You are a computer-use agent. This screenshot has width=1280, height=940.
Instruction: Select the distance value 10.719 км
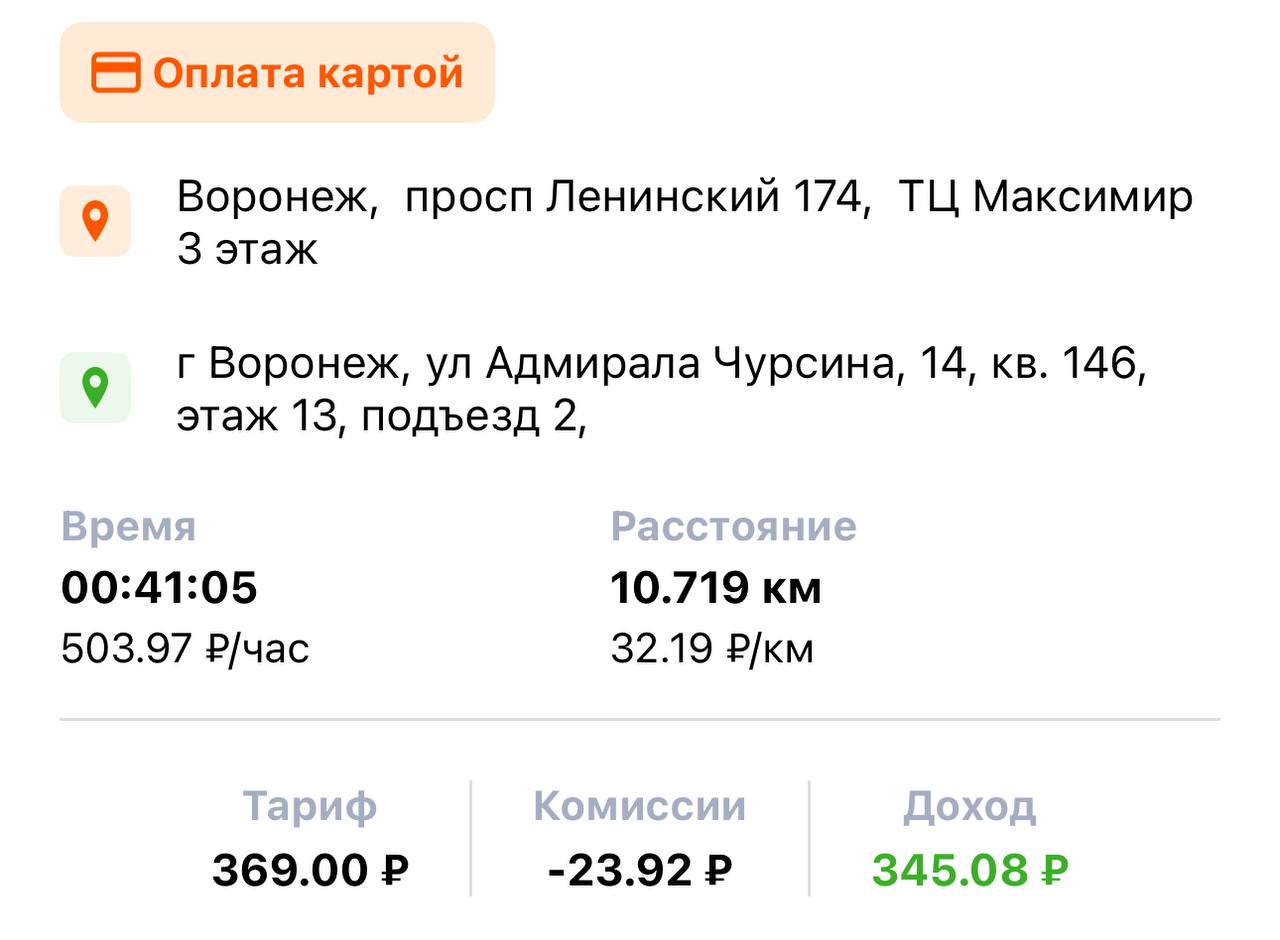[x=715, y=587]
